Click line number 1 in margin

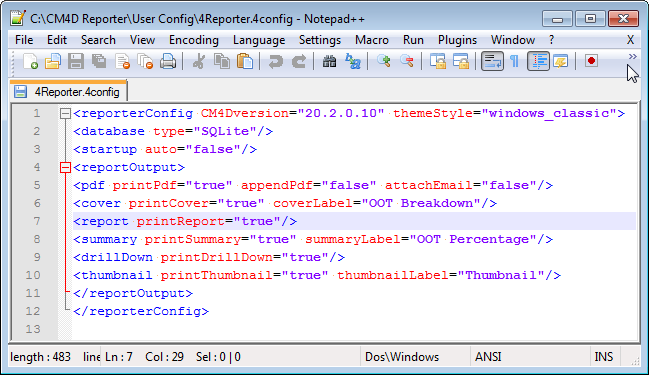[37, 113]
